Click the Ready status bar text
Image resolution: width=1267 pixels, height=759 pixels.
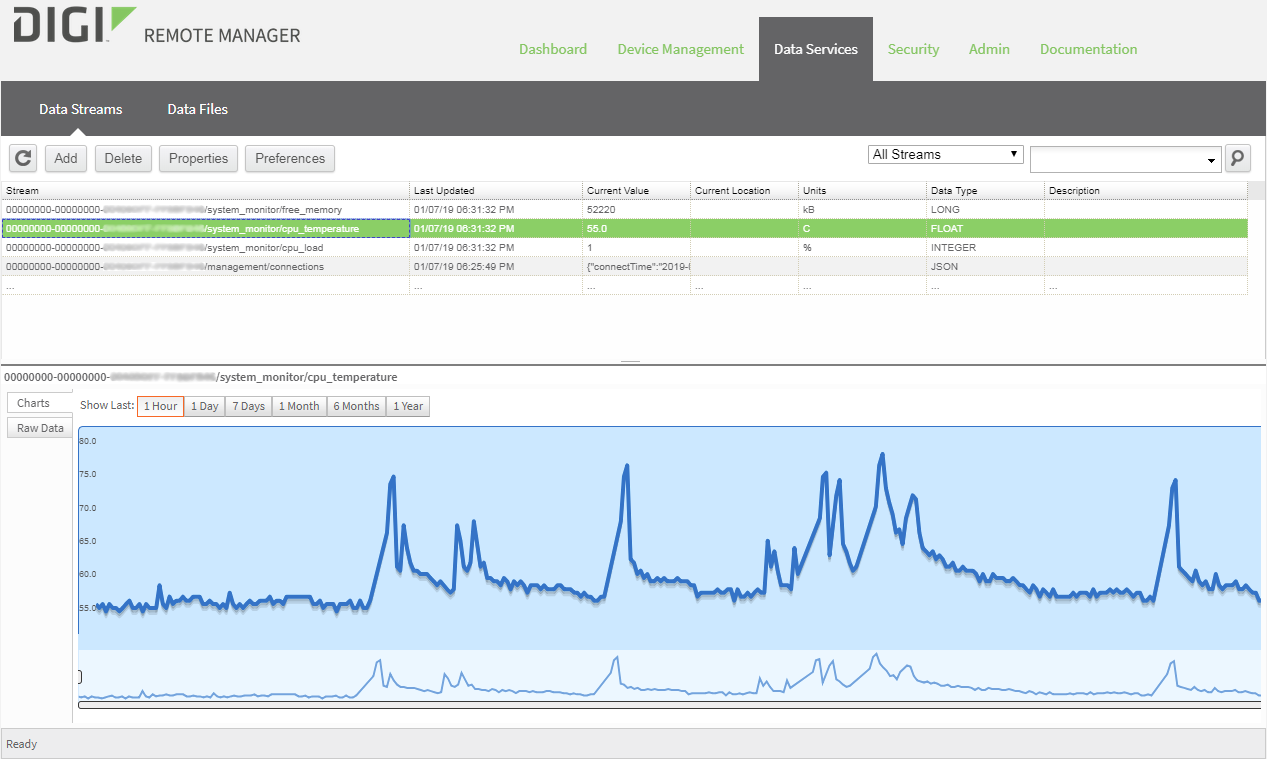21,744
